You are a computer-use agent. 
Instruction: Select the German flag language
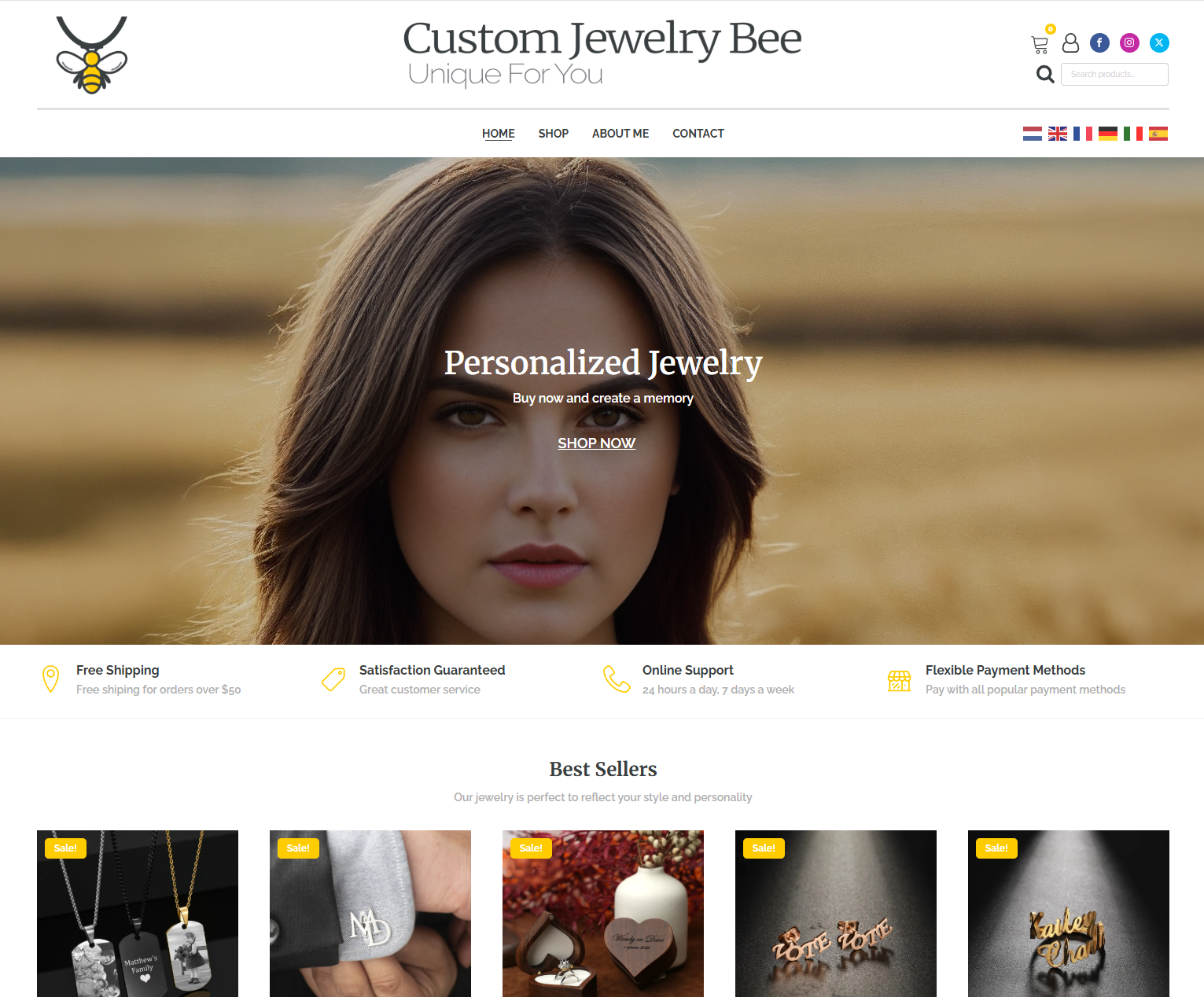point(1108,134)
